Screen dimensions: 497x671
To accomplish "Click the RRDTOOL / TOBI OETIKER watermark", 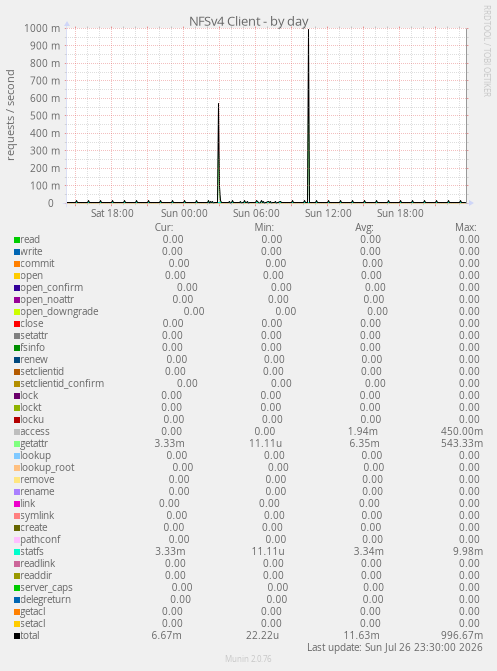I will [x=487, y=51].
